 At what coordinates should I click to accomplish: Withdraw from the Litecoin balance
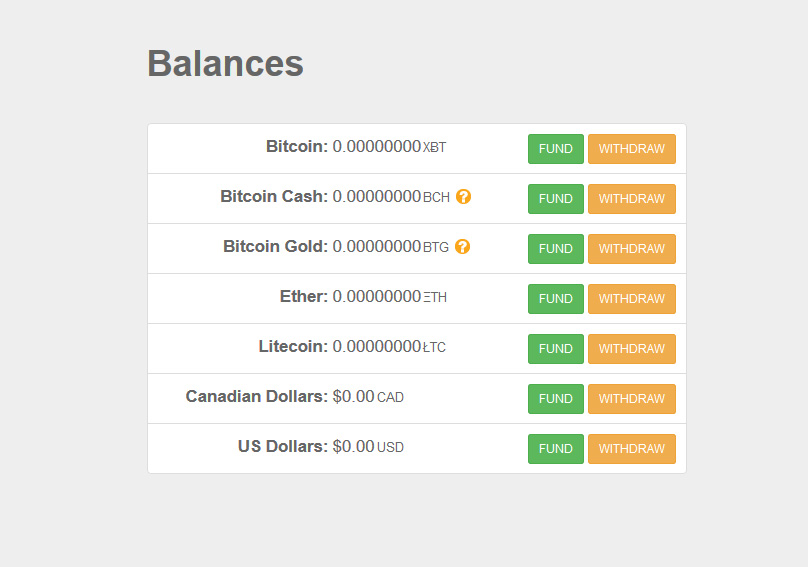coord(632,349)
